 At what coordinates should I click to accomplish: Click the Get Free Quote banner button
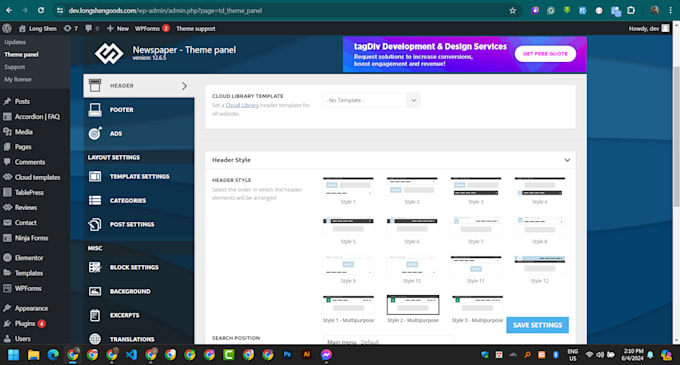click(545, 54)
